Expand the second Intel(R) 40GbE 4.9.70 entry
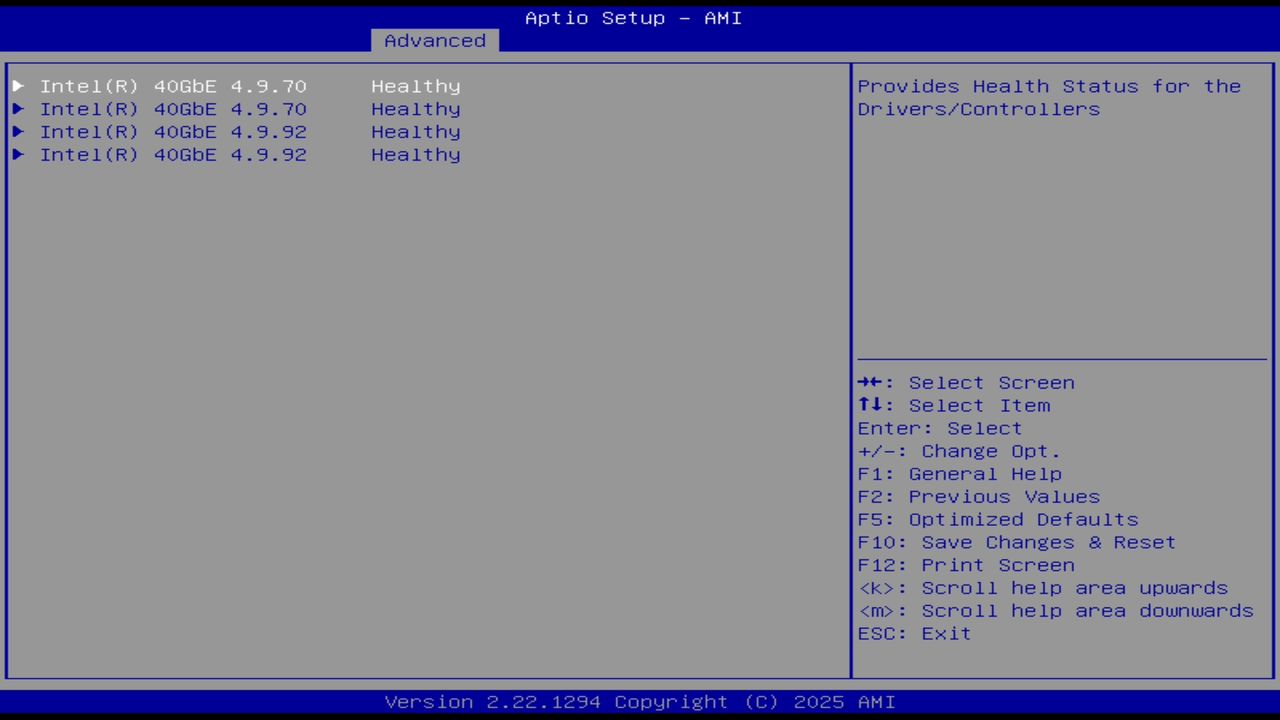The image size is (1280, 720). [x=173, y=109]
